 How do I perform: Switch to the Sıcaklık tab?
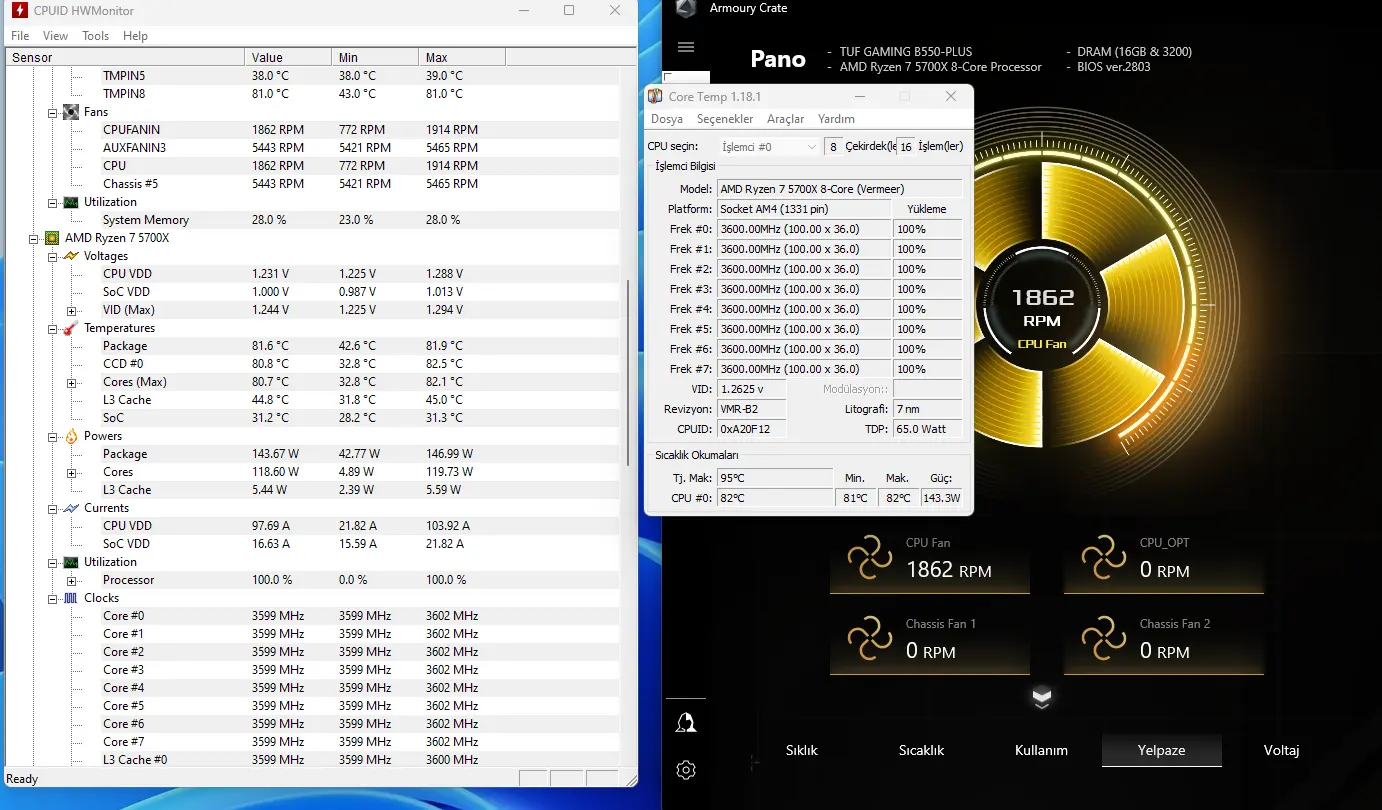tap(921, 750)
